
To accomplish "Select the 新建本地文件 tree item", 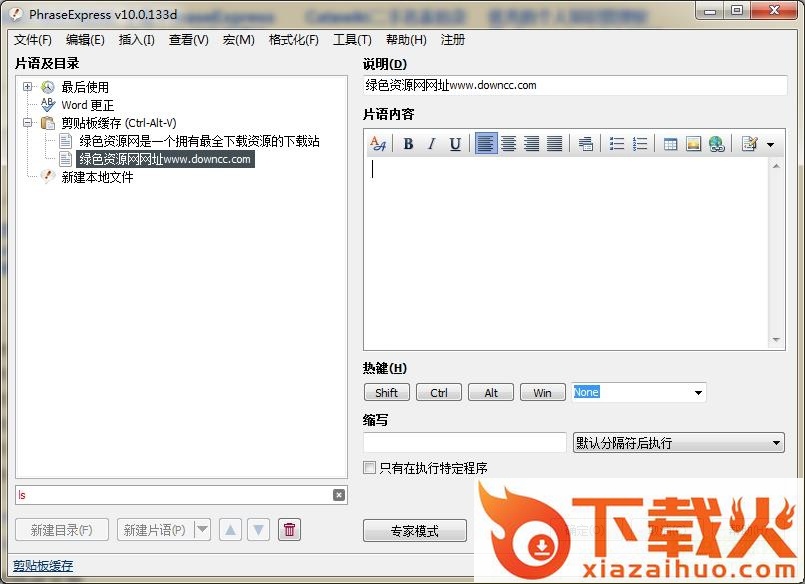I will coord(97,177).
